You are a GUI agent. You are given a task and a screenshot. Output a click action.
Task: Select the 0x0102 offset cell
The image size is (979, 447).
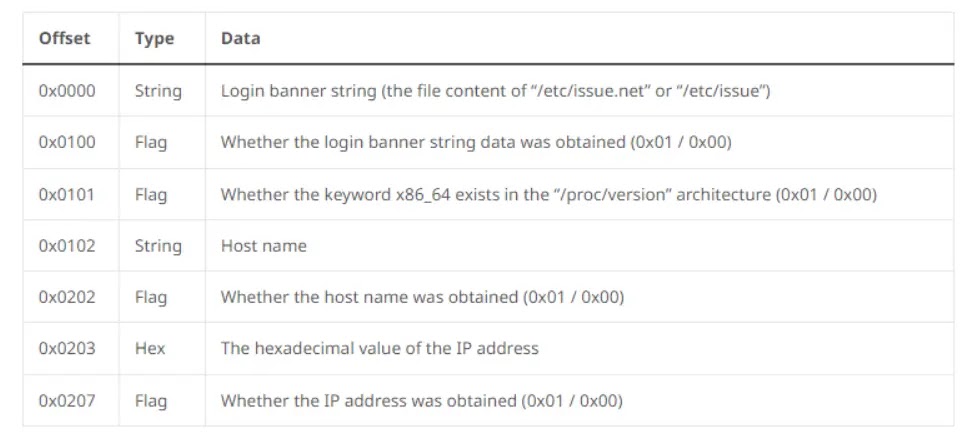coord(67,246)
